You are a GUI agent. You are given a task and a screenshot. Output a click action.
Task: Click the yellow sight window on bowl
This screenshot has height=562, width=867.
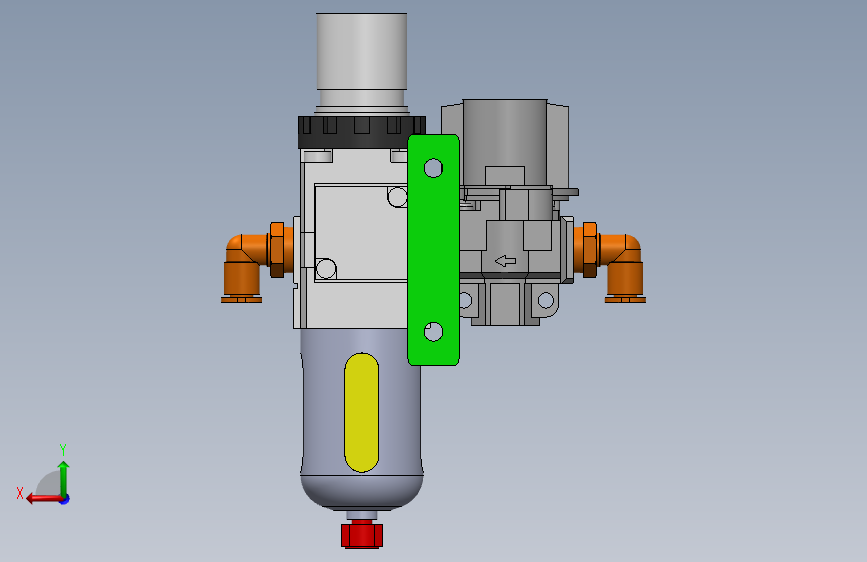point(362,413)
